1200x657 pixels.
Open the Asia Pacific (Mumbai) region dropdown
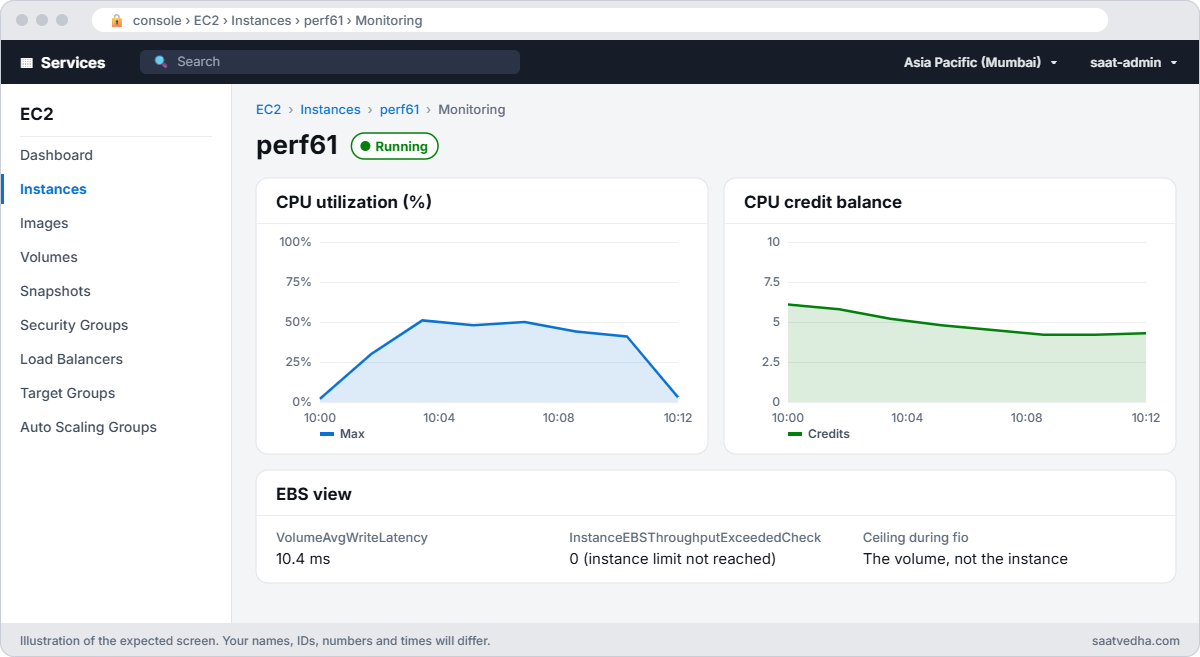[980, 62]
